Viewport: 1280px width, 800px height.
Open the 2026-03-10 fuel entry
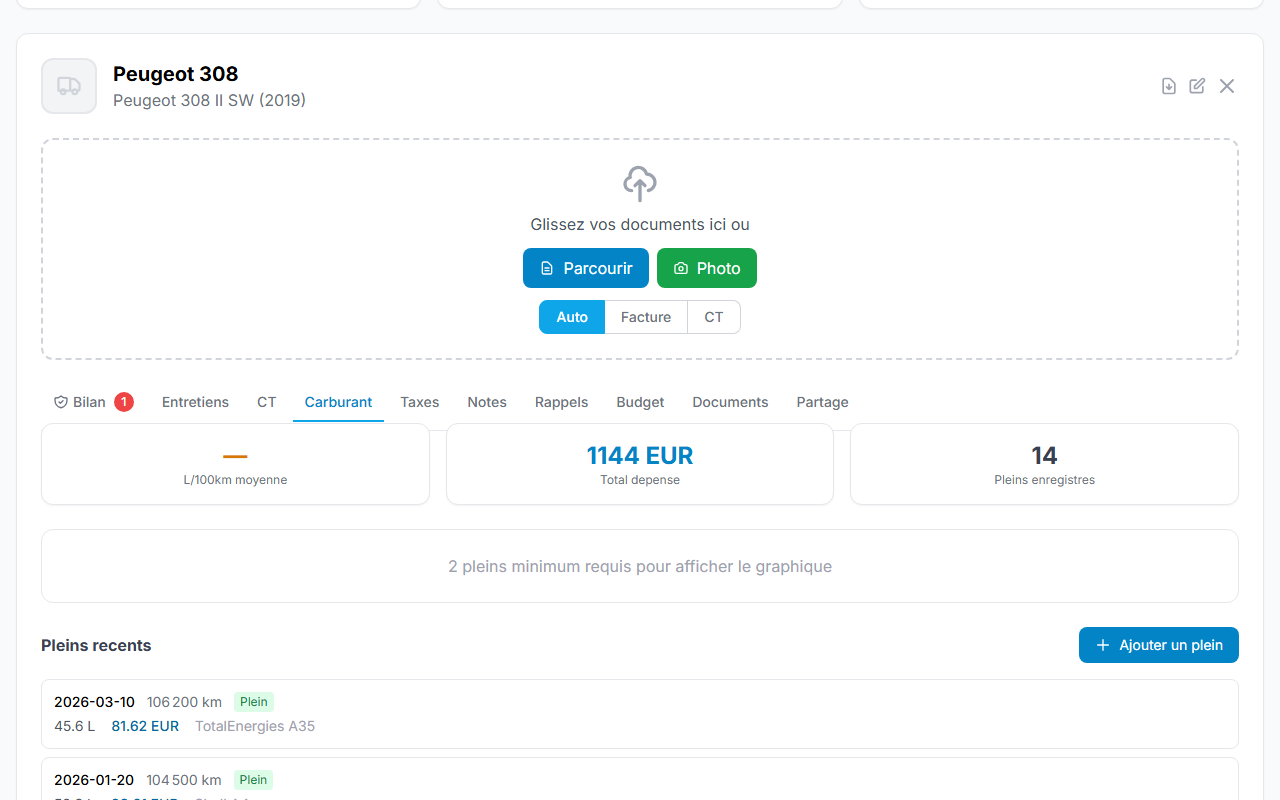(x=640, y=714)
